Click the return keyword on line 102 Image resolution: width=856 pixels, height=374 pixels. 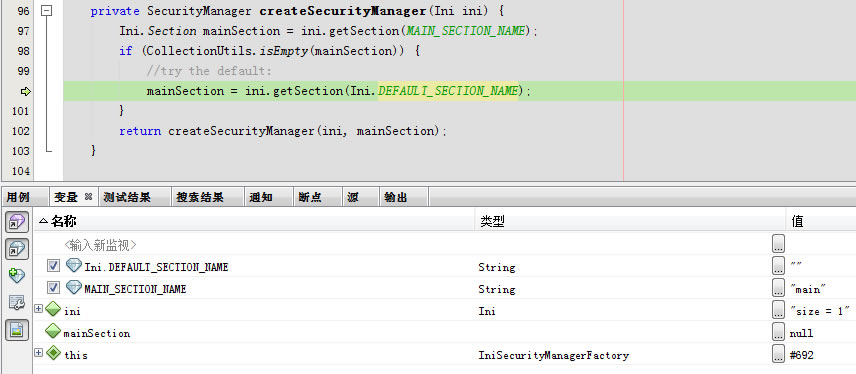140,131
